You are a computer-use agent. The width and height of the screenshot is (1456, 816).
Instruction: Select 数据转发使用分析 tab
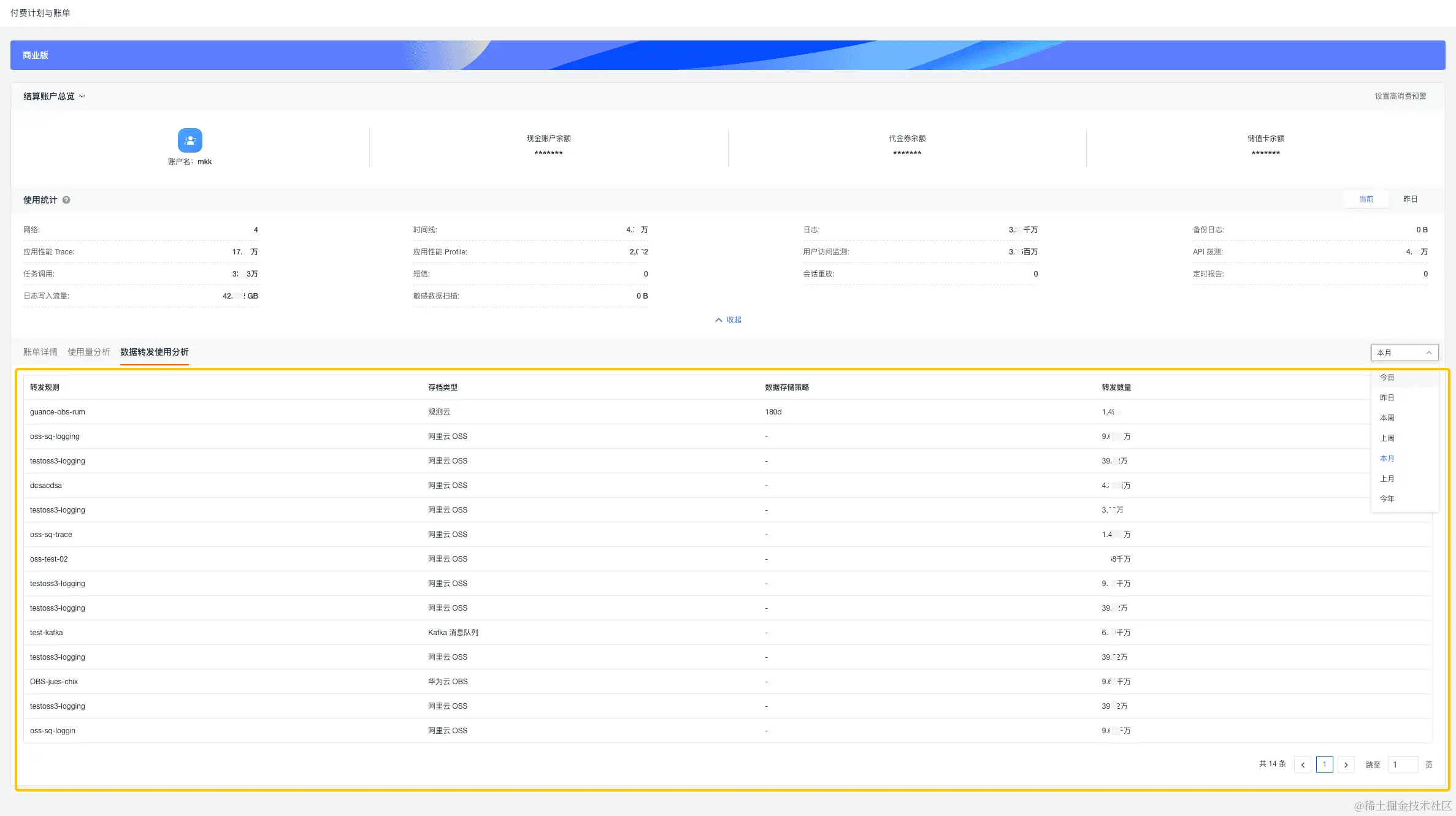[154, 352]
